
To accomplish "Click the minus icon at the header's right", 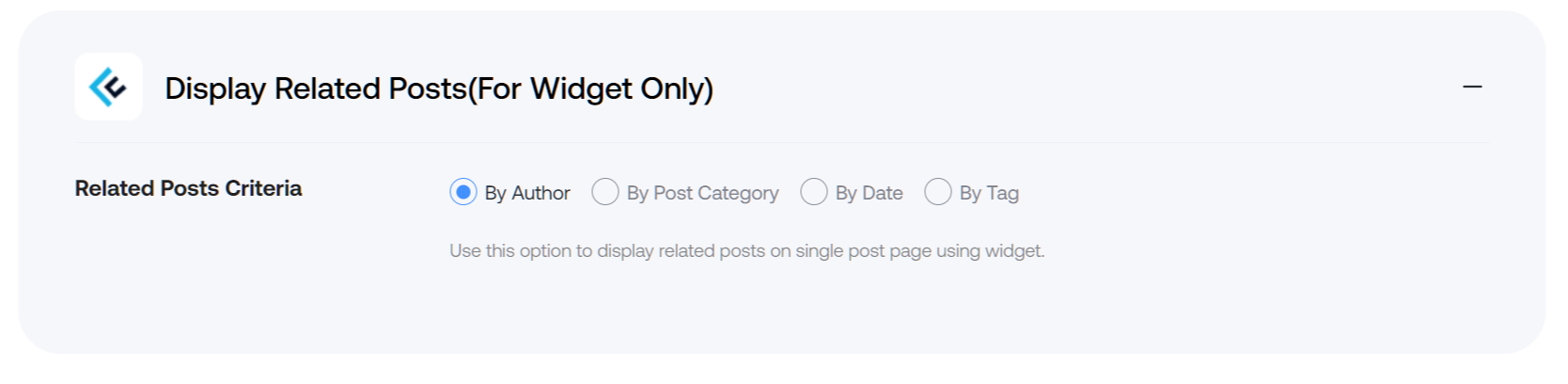I will [1472, 87].
